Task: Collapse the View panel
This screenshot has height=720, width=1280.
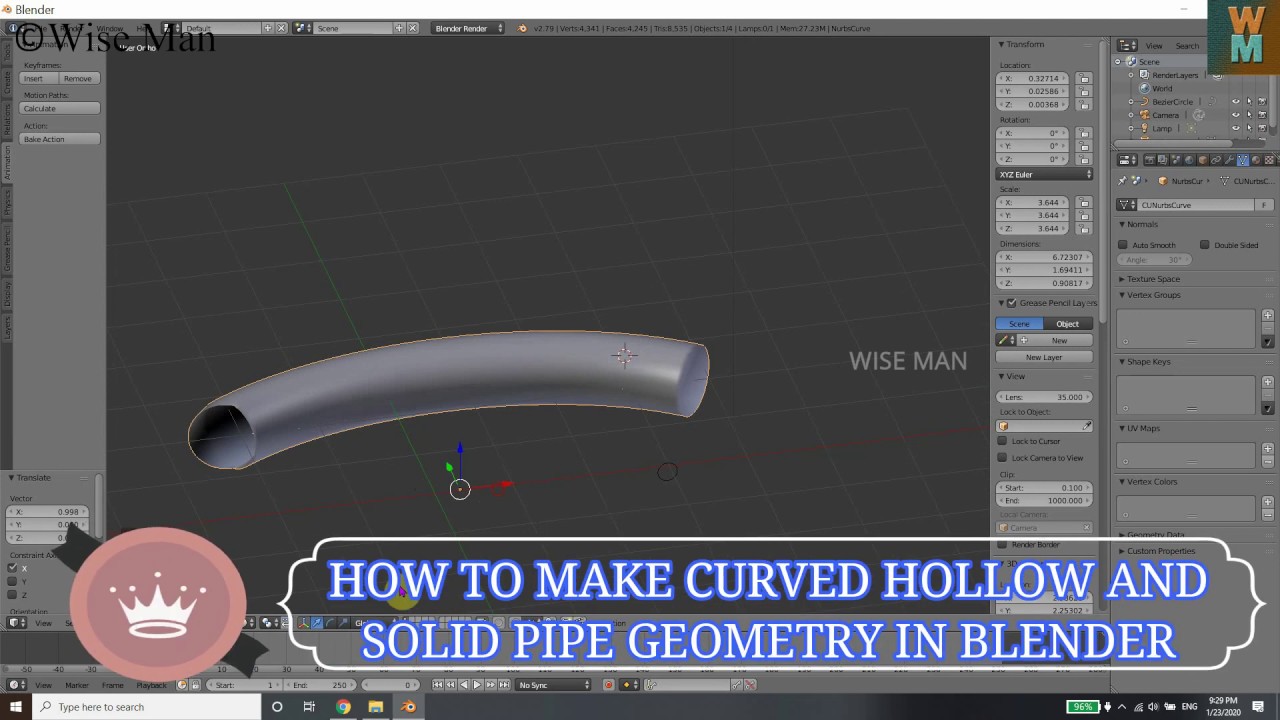Action: (1001, 377)
